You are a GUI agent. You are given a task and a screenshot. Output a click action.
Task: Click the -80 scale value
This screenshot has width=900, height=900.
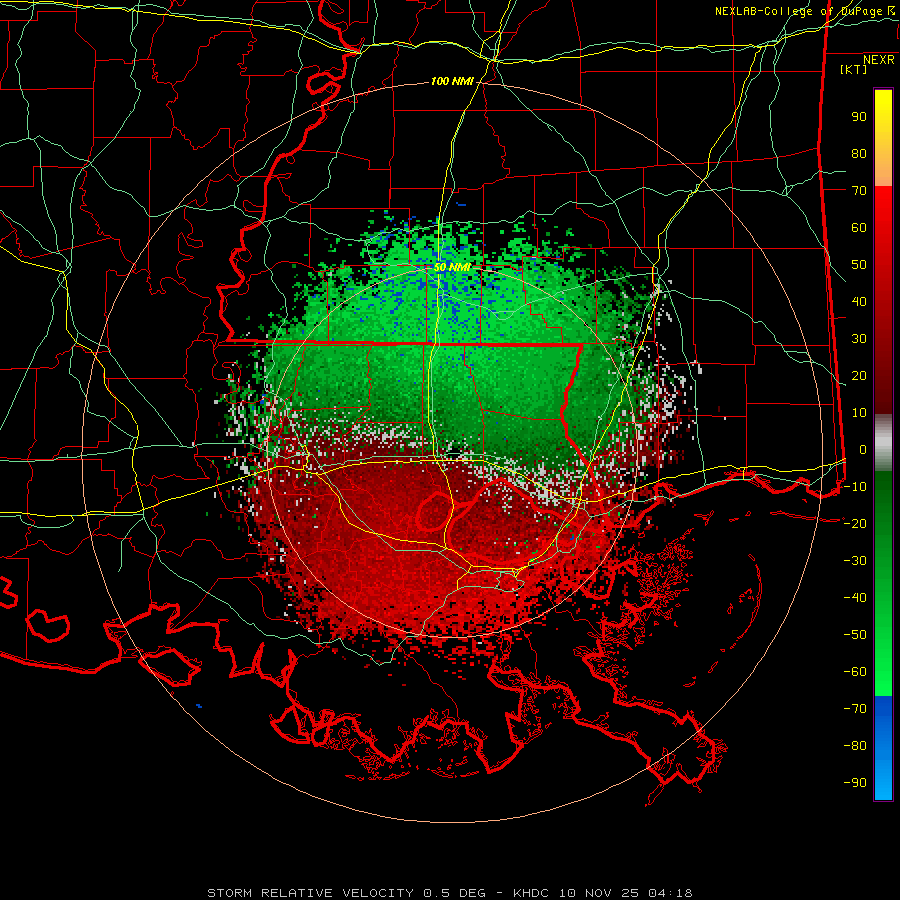tap(855, 746)
